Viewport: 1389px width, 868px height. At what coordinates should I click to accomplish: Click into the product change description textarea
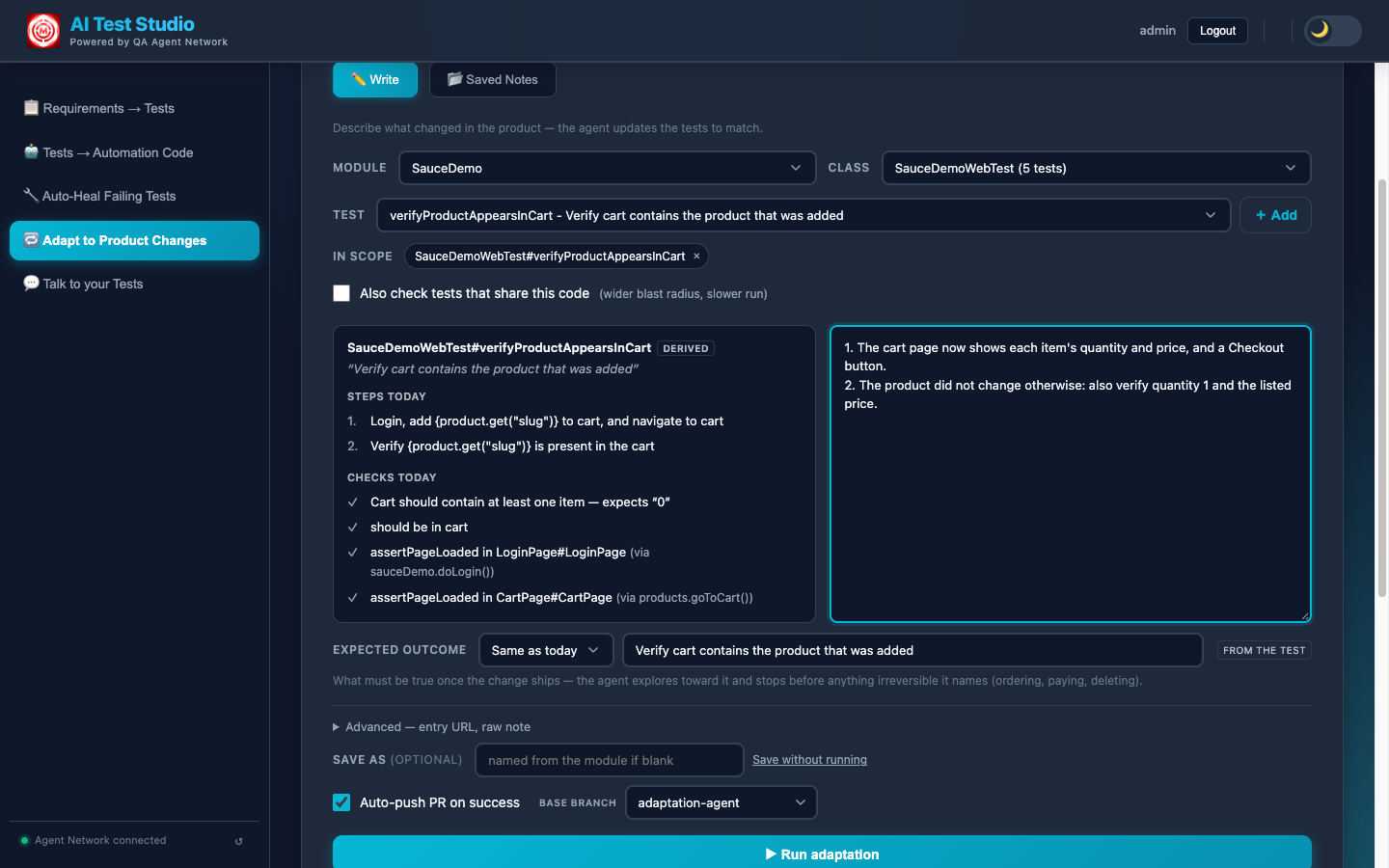coord(1071,474)
